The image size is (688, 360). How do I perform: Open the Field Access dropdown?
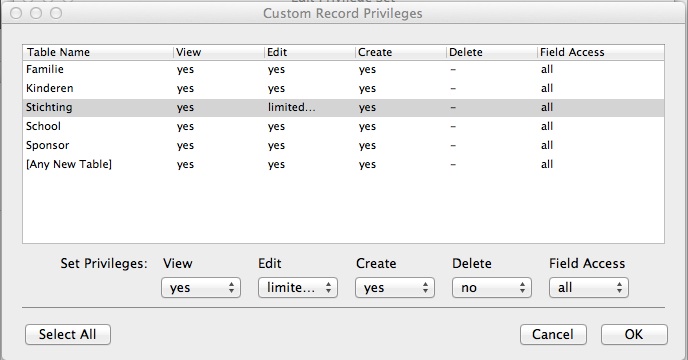588,288
